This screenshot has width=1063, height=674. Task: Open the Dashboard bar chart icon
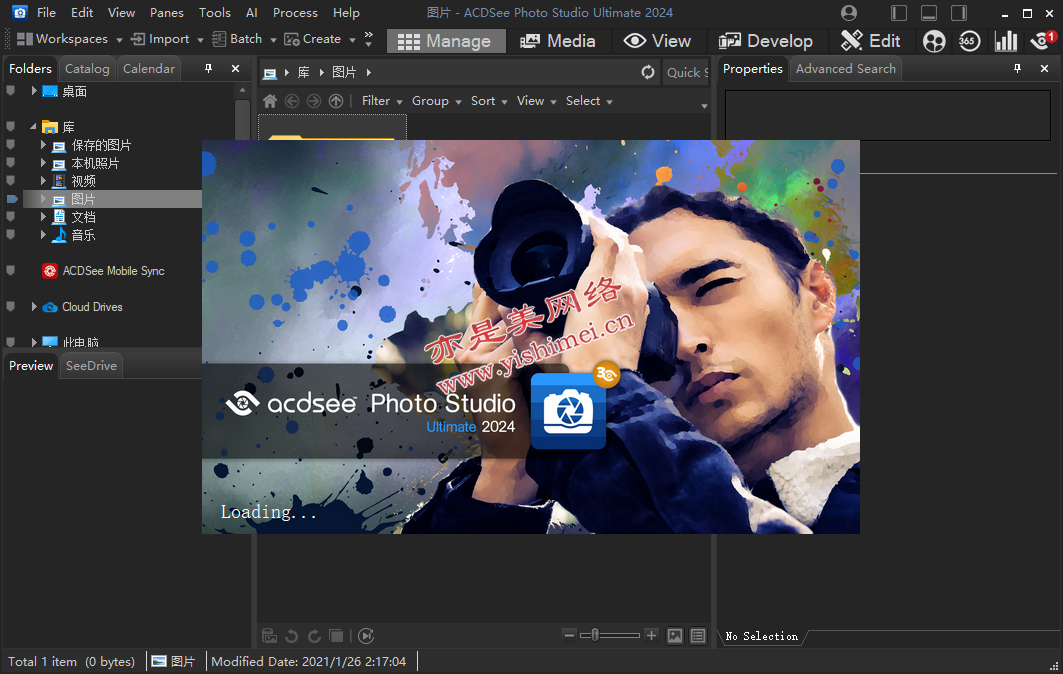(x=1005, y=41)
